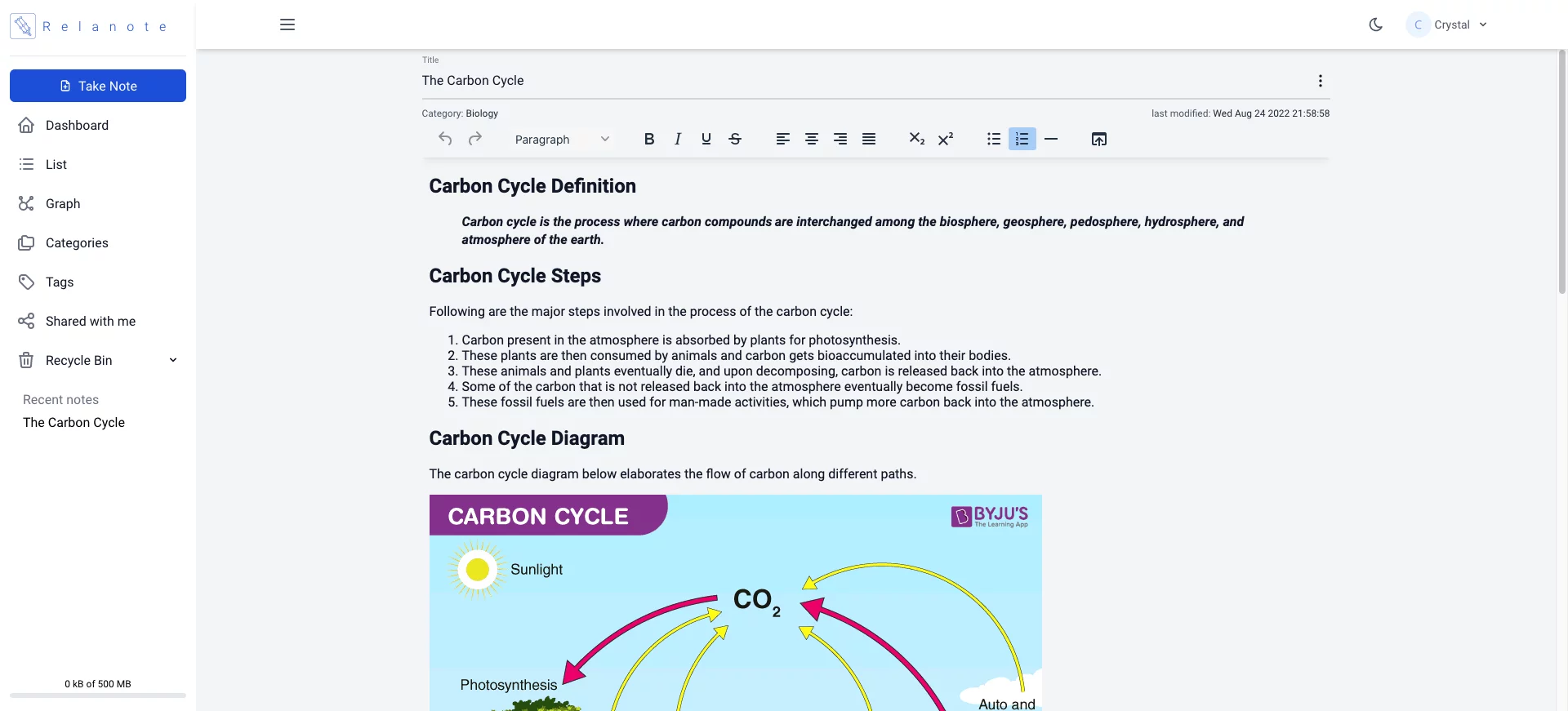The height and width of the screenshot is (711, 1568).
Task: Expand the Recycle Bin chevron
Action: (173, 360)
